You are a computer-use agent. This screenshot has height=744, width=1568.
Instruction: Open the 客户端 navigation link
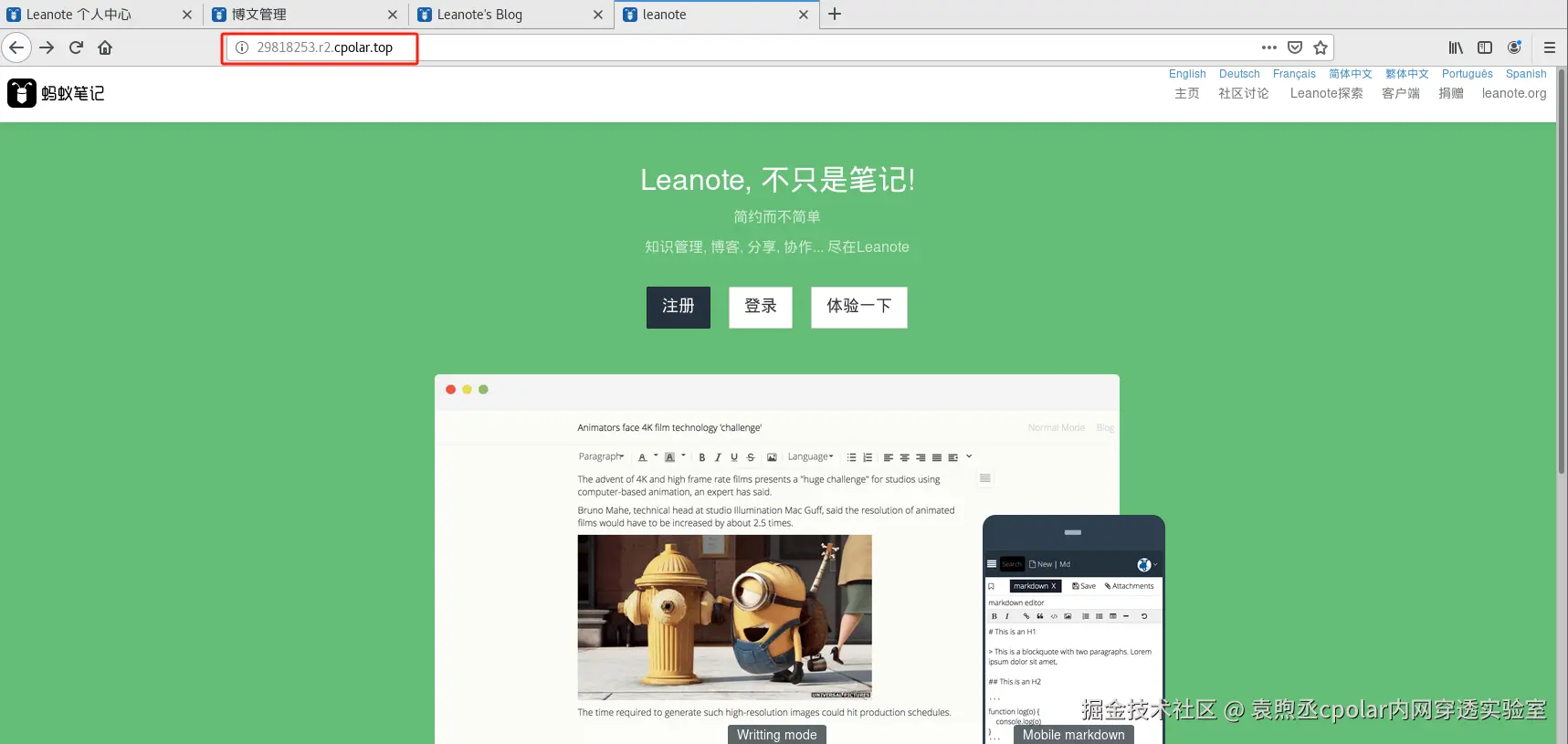click(1401, 93)
